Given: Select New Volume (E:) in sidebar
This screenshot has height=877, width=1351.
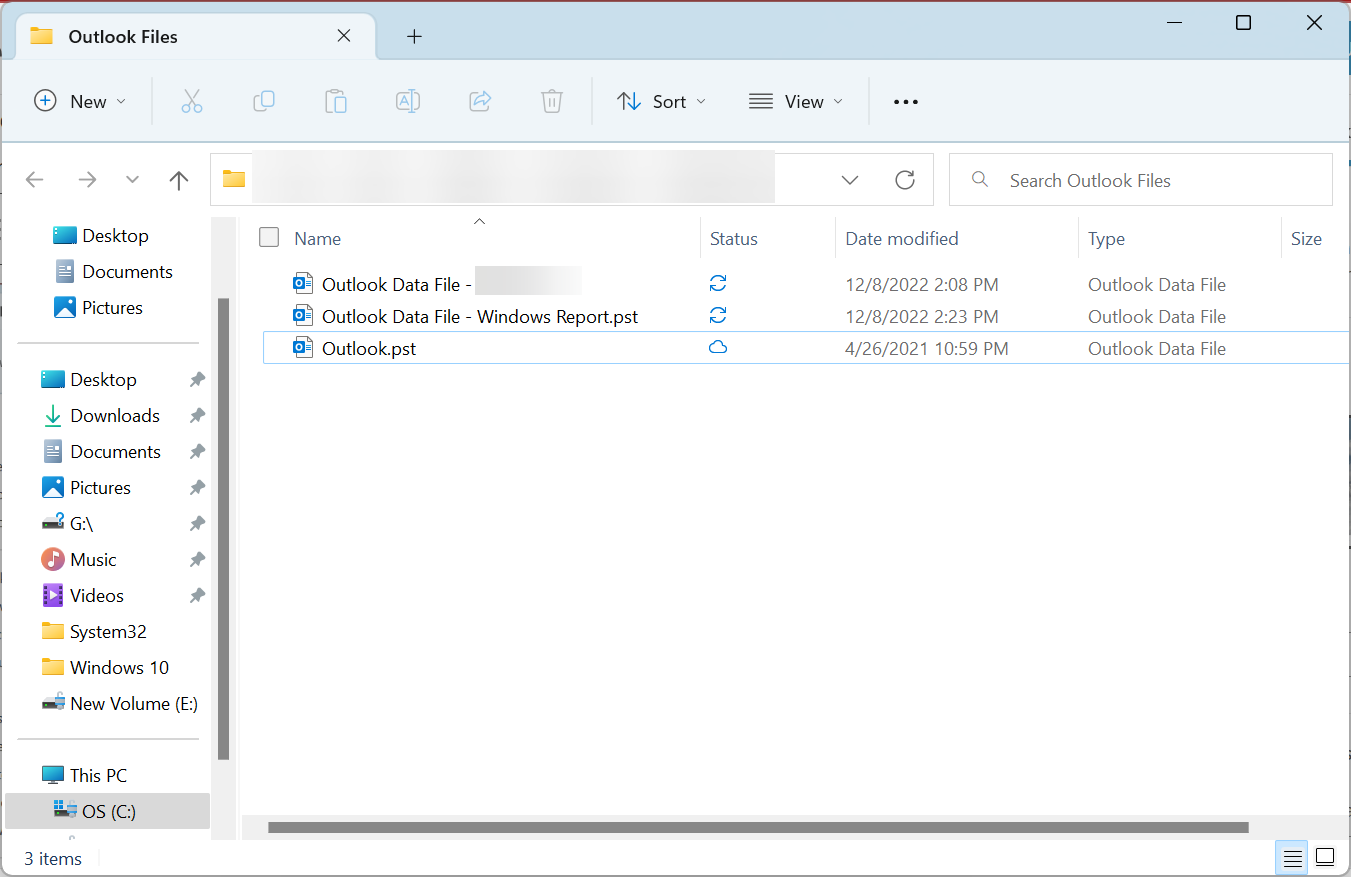Looking at the screenshot, I should tap(134, 704).
